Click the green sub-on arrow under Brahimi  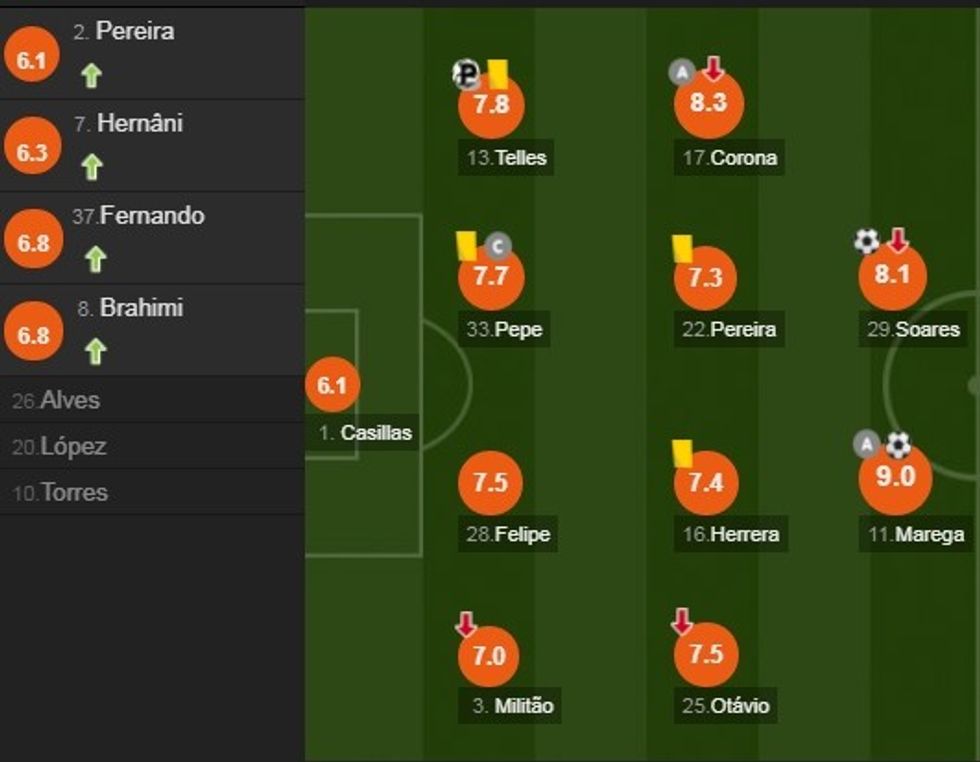(x=95, y=351)
